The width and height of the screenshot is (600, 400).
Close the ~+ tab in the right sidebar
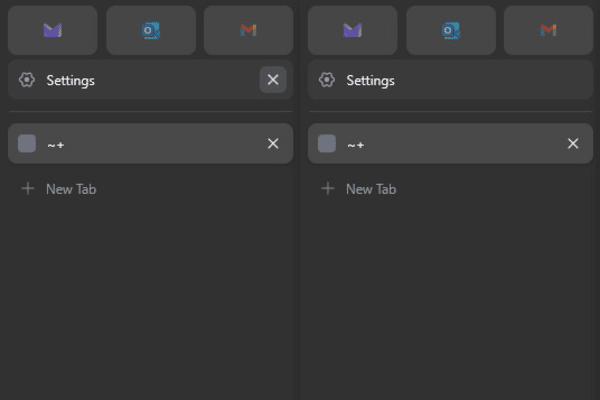573,144
